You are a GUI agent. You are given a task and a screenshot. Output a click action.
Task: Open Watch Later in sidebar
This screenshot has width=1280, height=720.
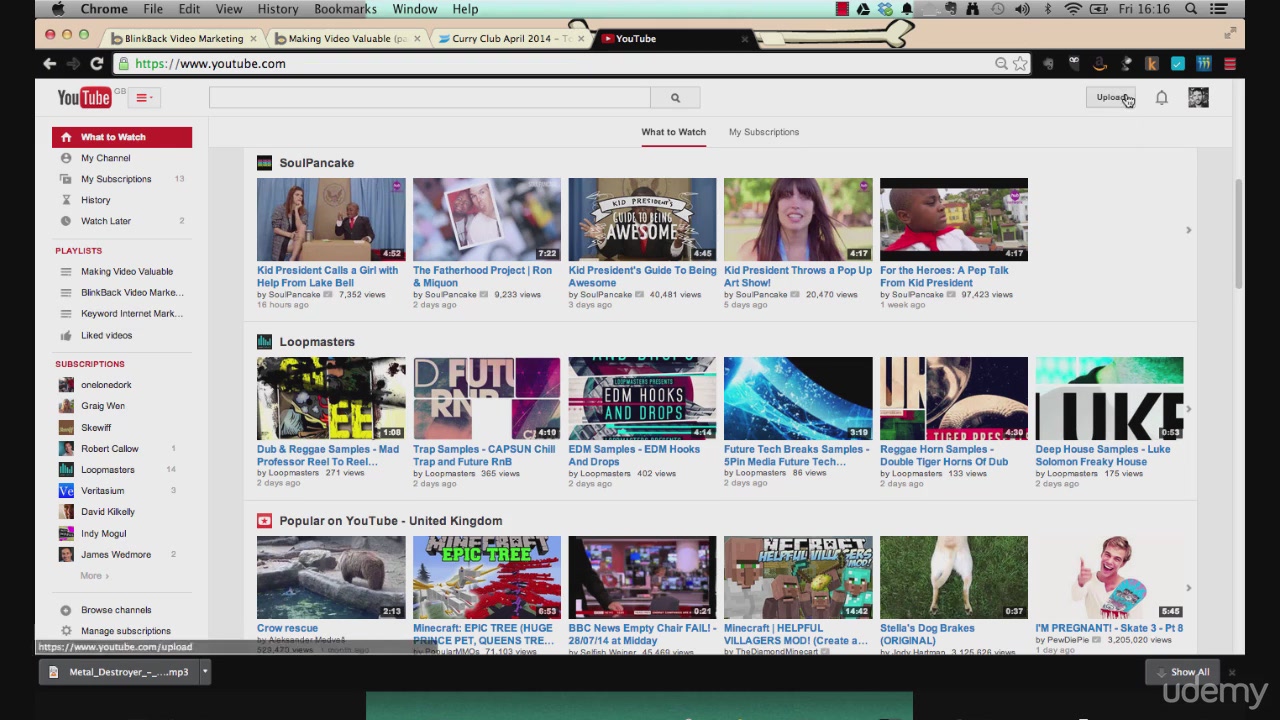[x=105, y=221]
